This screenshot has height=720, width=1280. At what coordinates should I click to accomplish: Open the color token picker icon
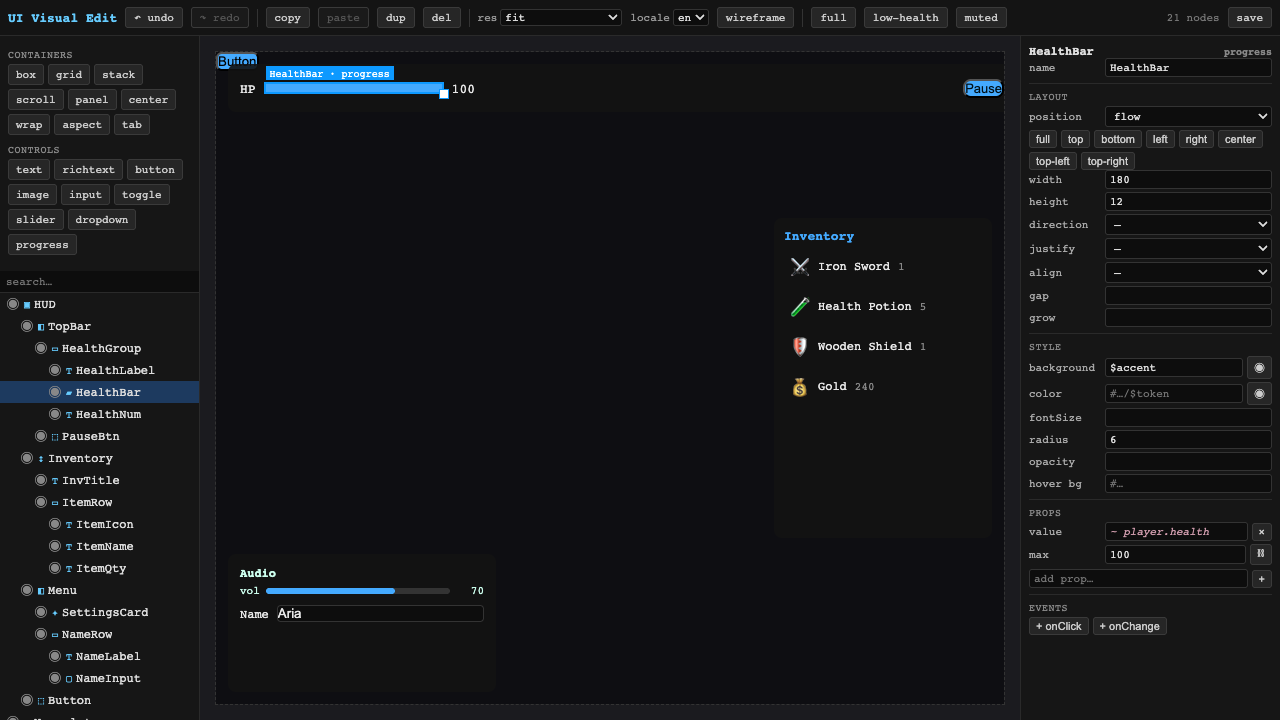[1259, 394]
